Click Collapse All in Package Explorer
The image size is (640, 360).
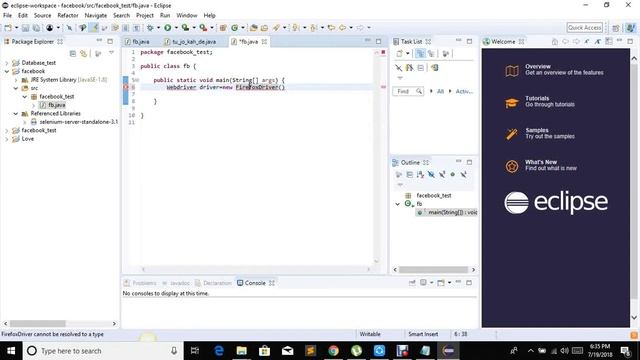(73, 53)
